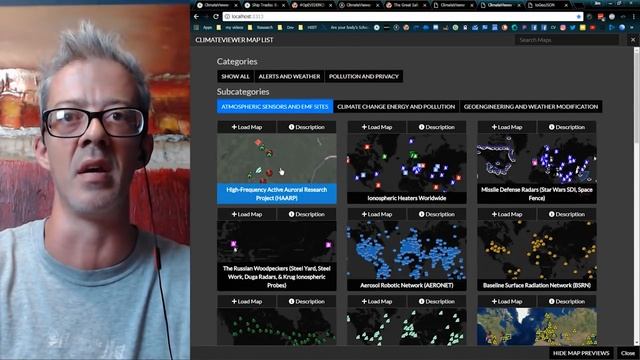Viewport: 640px width, 360px height.
Task: Bookmark the page with the star icon
Action: click(578, 17)
